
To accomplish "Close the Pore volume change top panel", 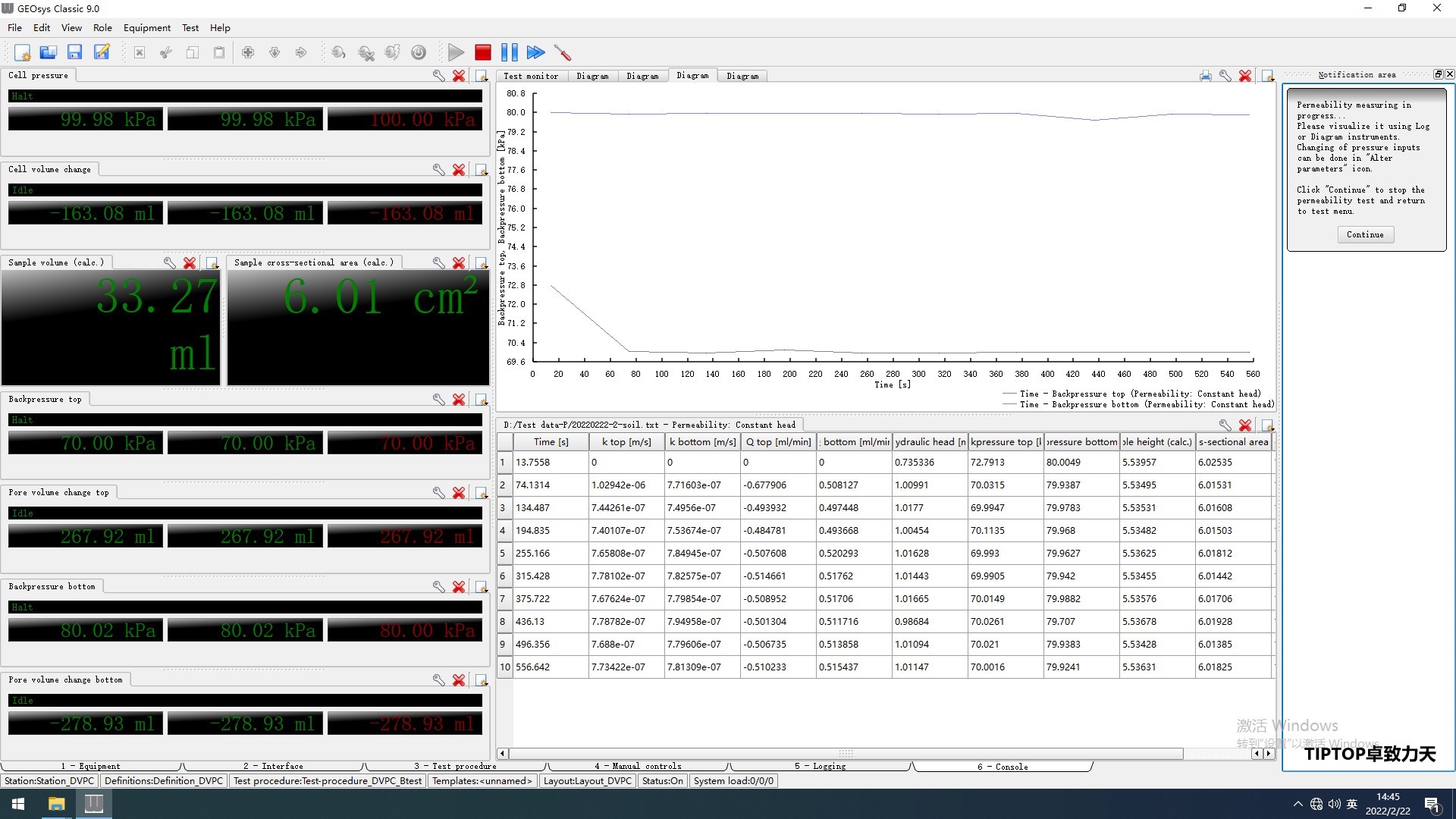I will [459, 492].
